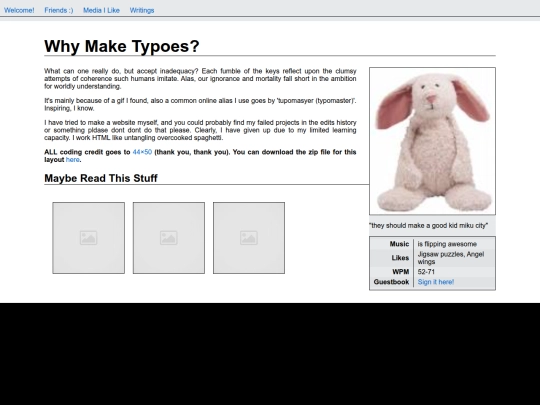Click the Music row in info table

click(433, 244)
